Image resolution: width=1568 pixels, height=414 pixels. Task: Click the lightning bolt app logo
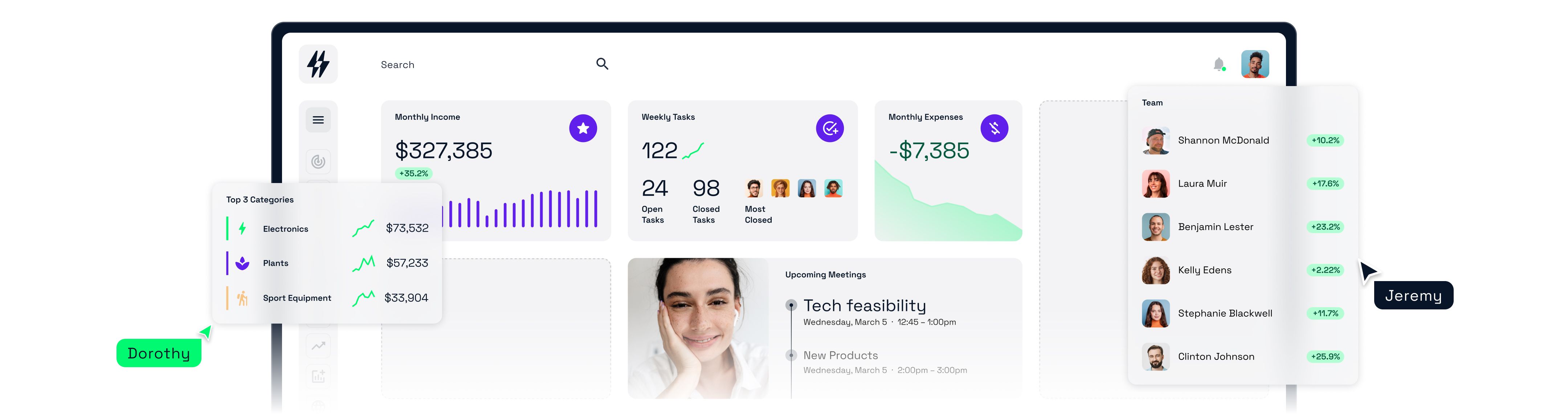318,64
